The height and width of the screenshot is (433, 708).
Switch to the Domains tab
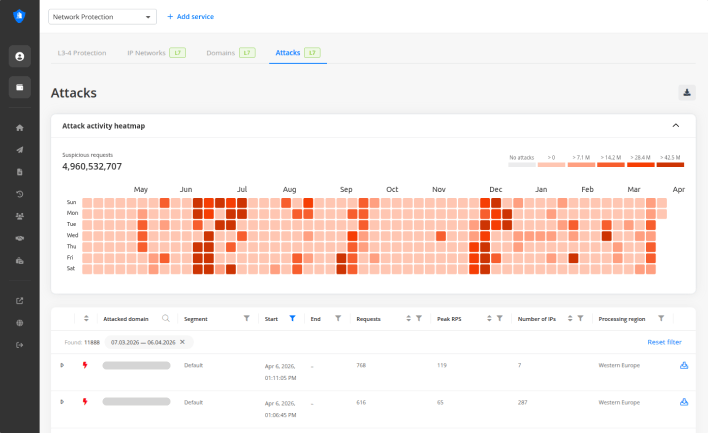point(220,51)
